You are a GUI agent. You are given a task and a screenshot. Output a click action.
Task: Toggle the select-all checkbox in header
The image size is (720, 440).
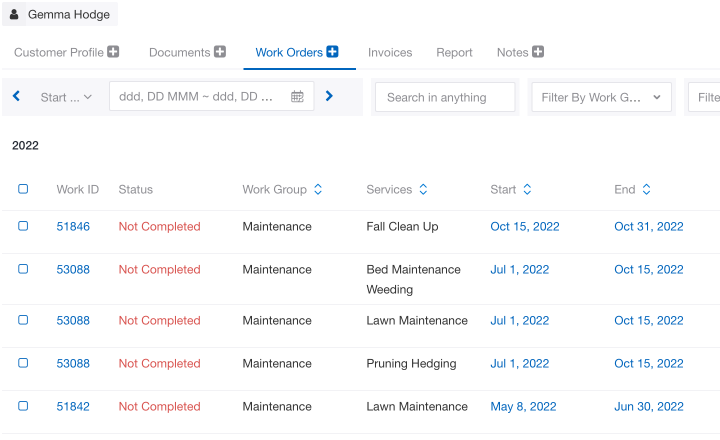[23, 189]
